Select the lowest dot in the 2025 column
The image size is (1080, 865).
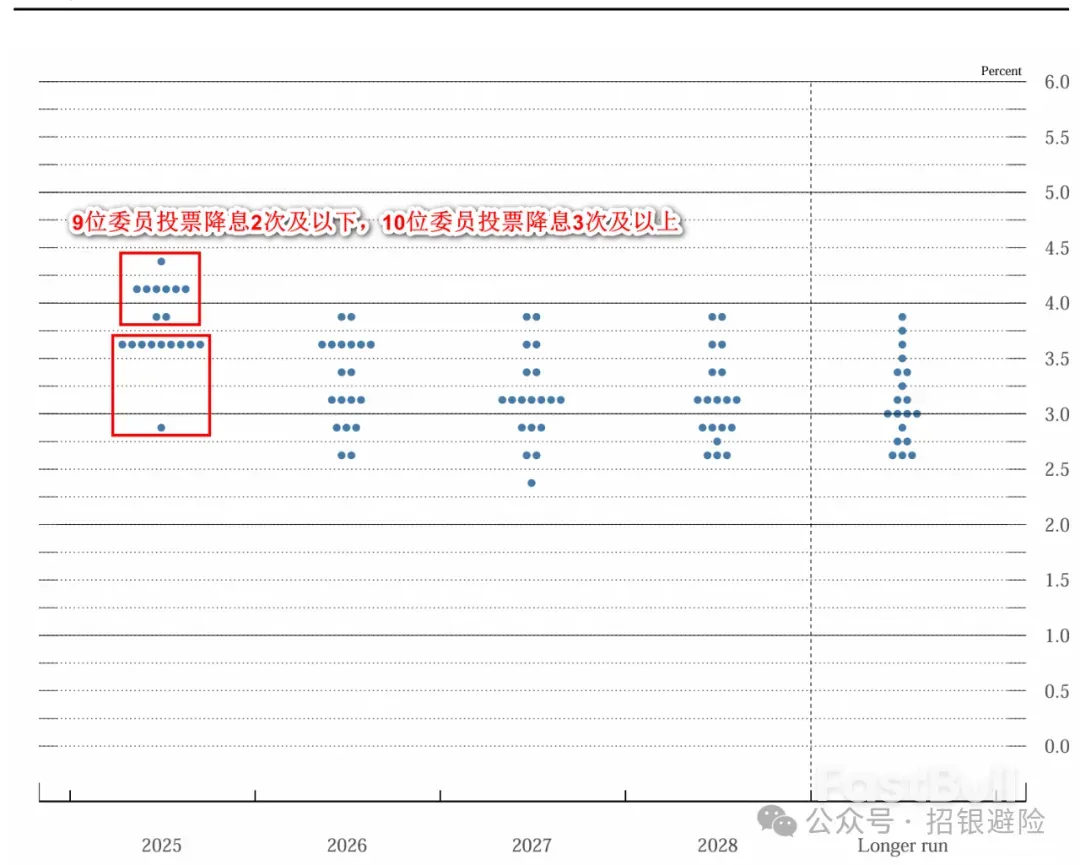(x=161, y=428)
